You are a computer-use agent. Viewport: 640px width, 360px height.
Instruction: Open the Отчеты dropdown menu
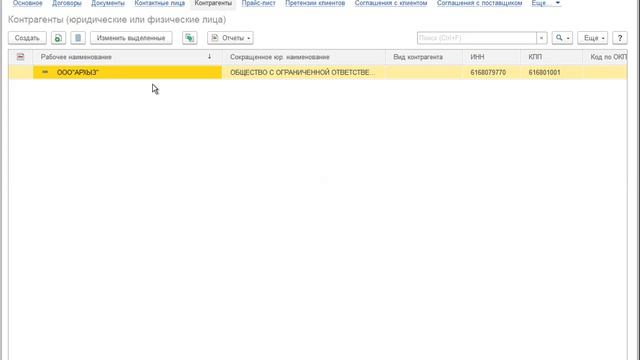click(230, 38)
